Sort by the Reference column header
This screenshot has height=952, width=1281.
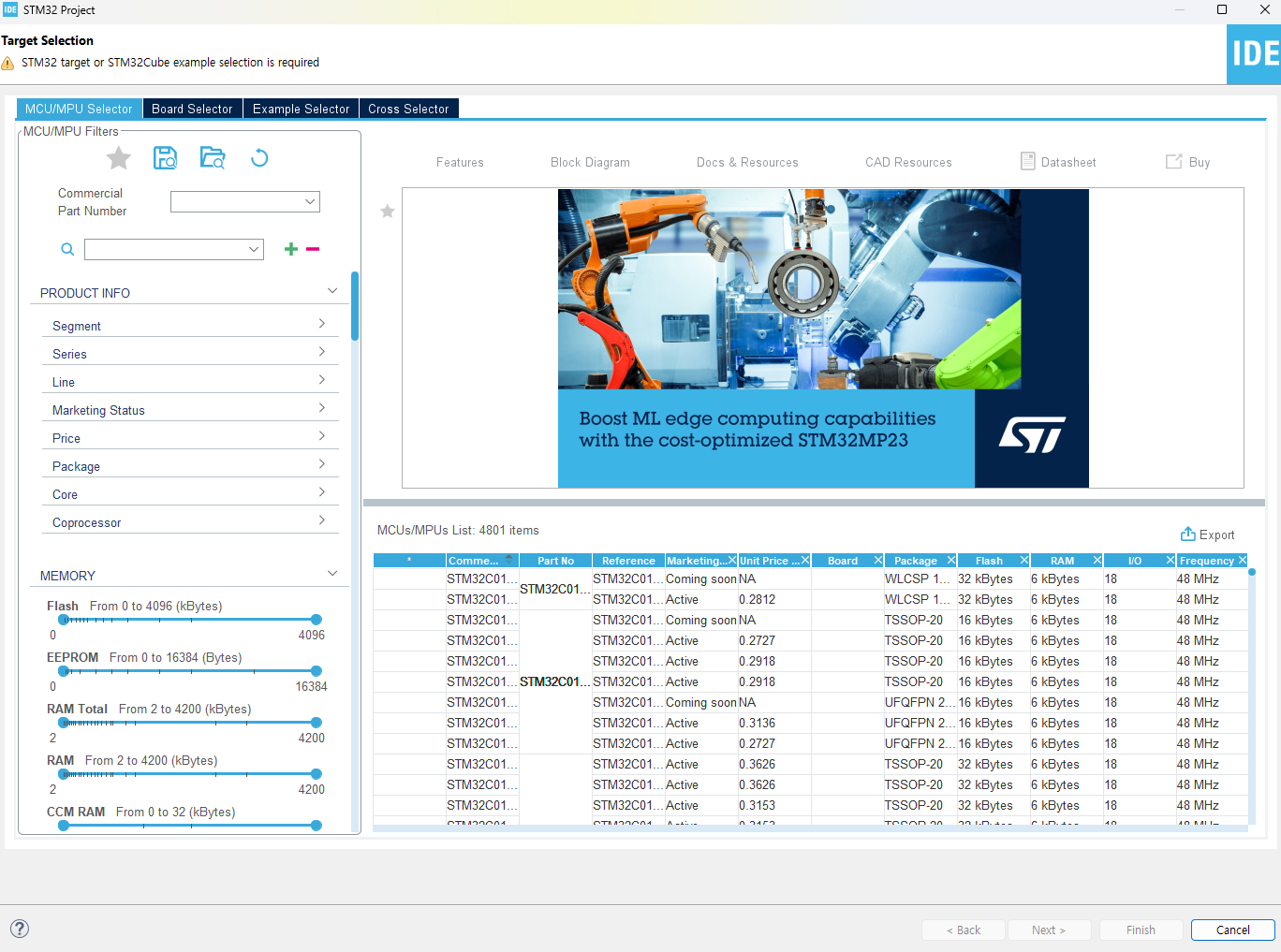point(628,561)
